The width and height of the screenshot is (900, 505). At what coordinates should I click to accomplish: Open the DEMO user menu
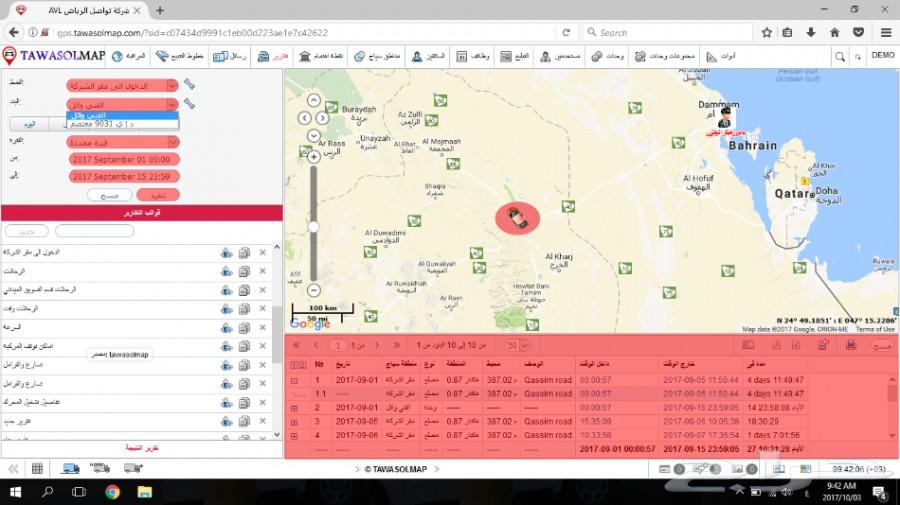[x=883, y=56]
